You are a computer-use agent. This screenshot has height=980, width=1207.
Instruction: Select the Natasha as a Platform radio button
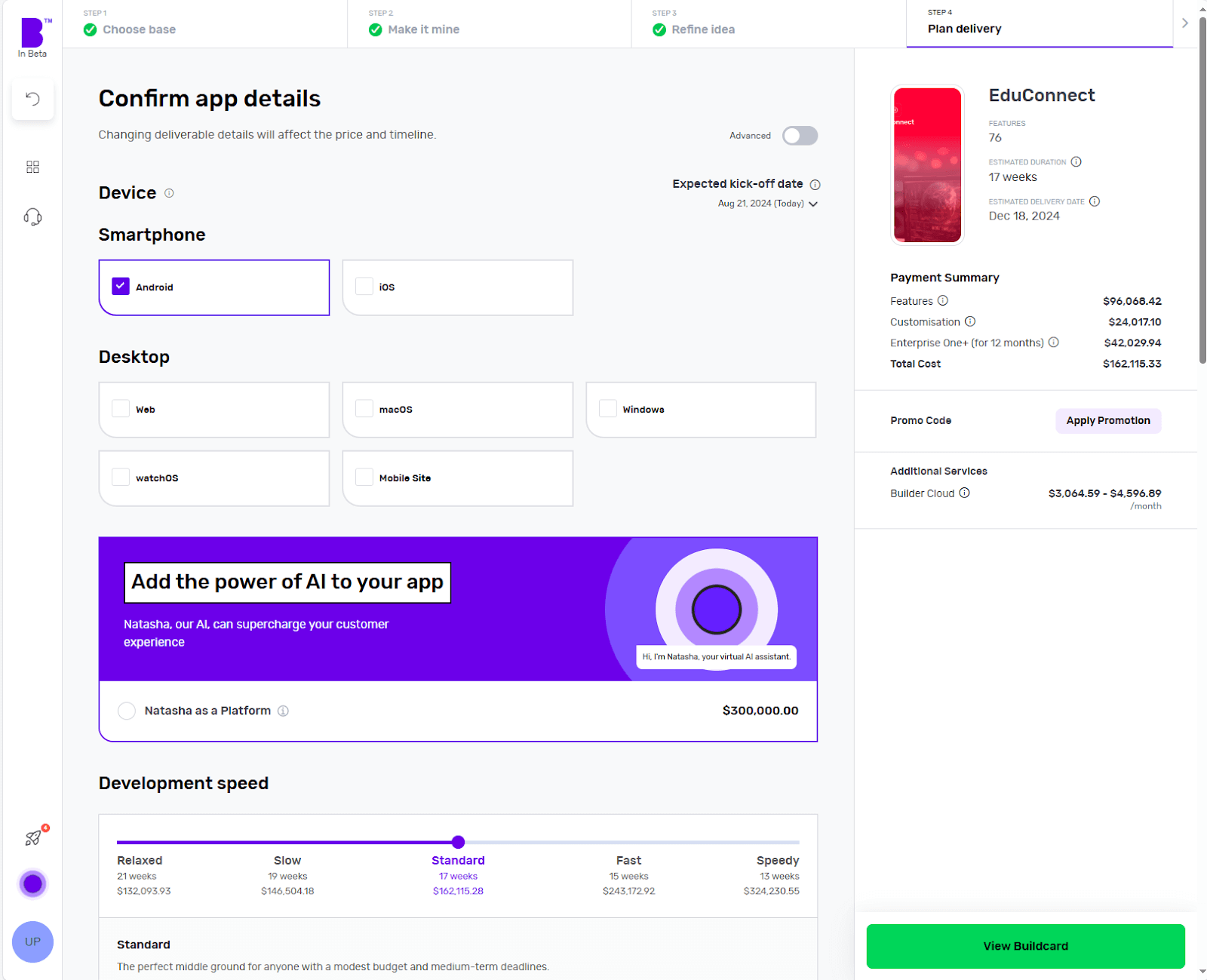click(127, 711)
